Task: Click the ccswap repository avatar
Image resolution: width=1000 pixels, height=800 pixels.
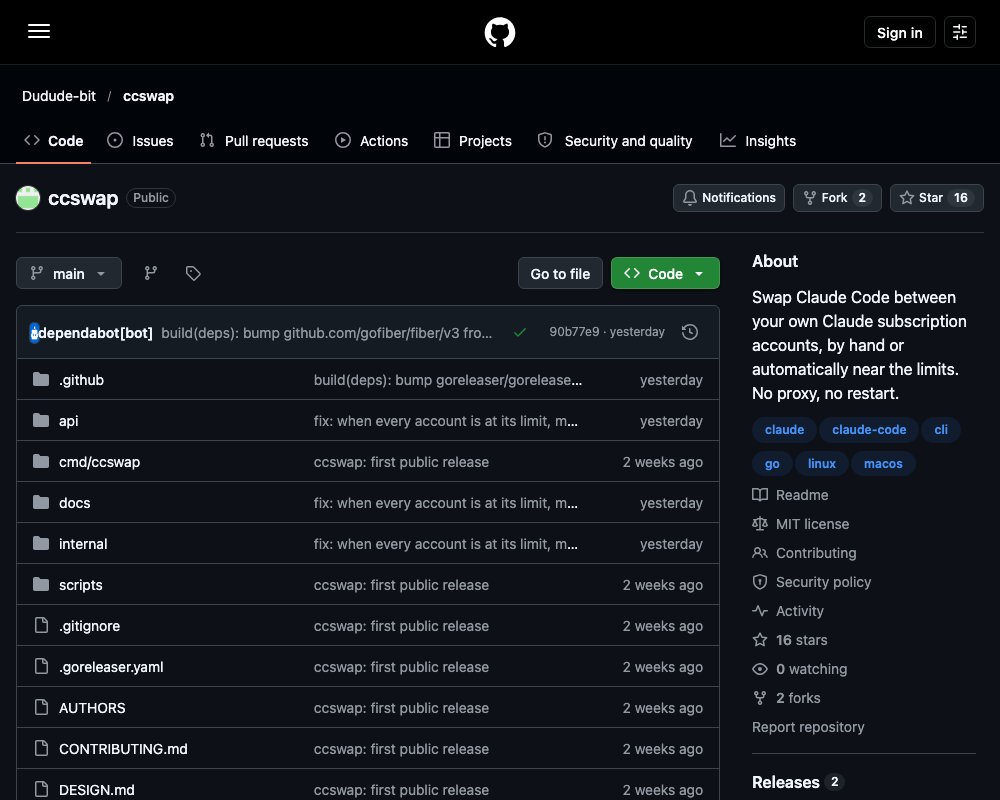Action: [x=28, y=198]
